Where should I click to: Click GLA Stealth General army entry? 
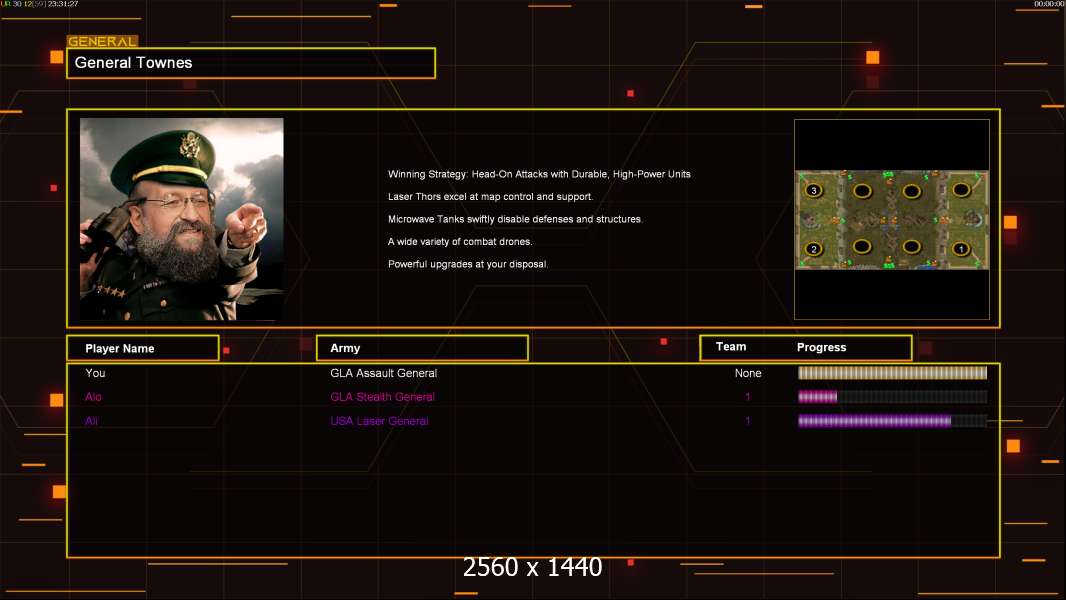(x=382, y=397)
